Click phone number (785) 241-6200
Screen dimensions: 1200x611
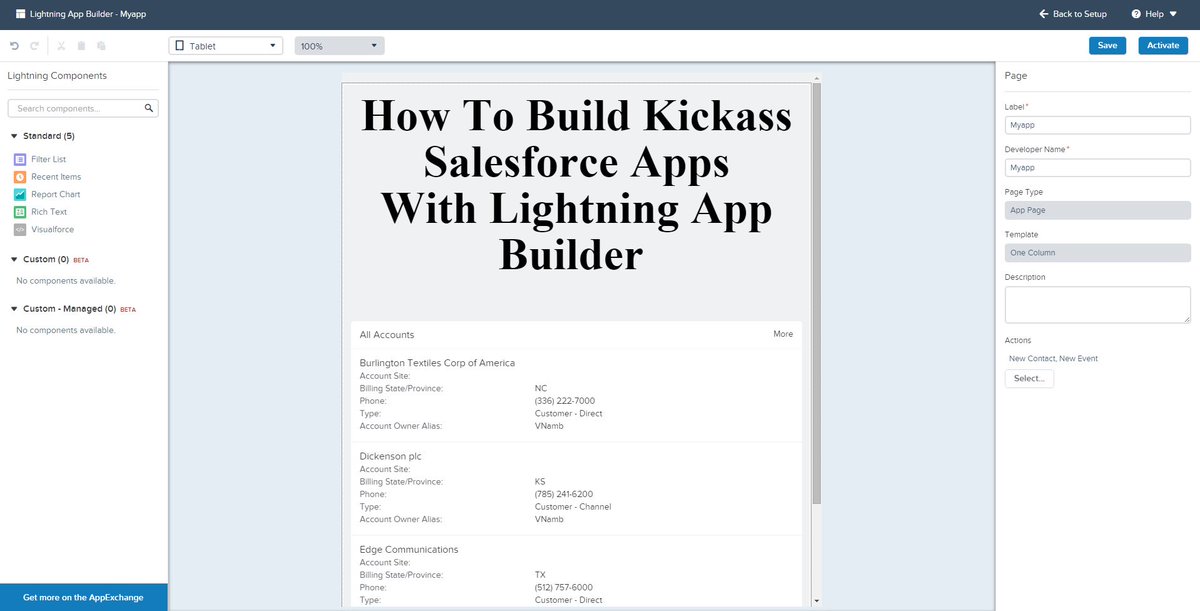point(565,494)
